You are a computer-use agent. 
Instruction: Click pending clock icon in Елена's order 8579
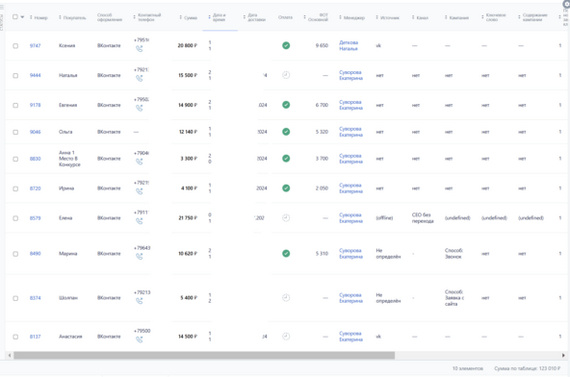pyautogui.click(x=286, y=218)
